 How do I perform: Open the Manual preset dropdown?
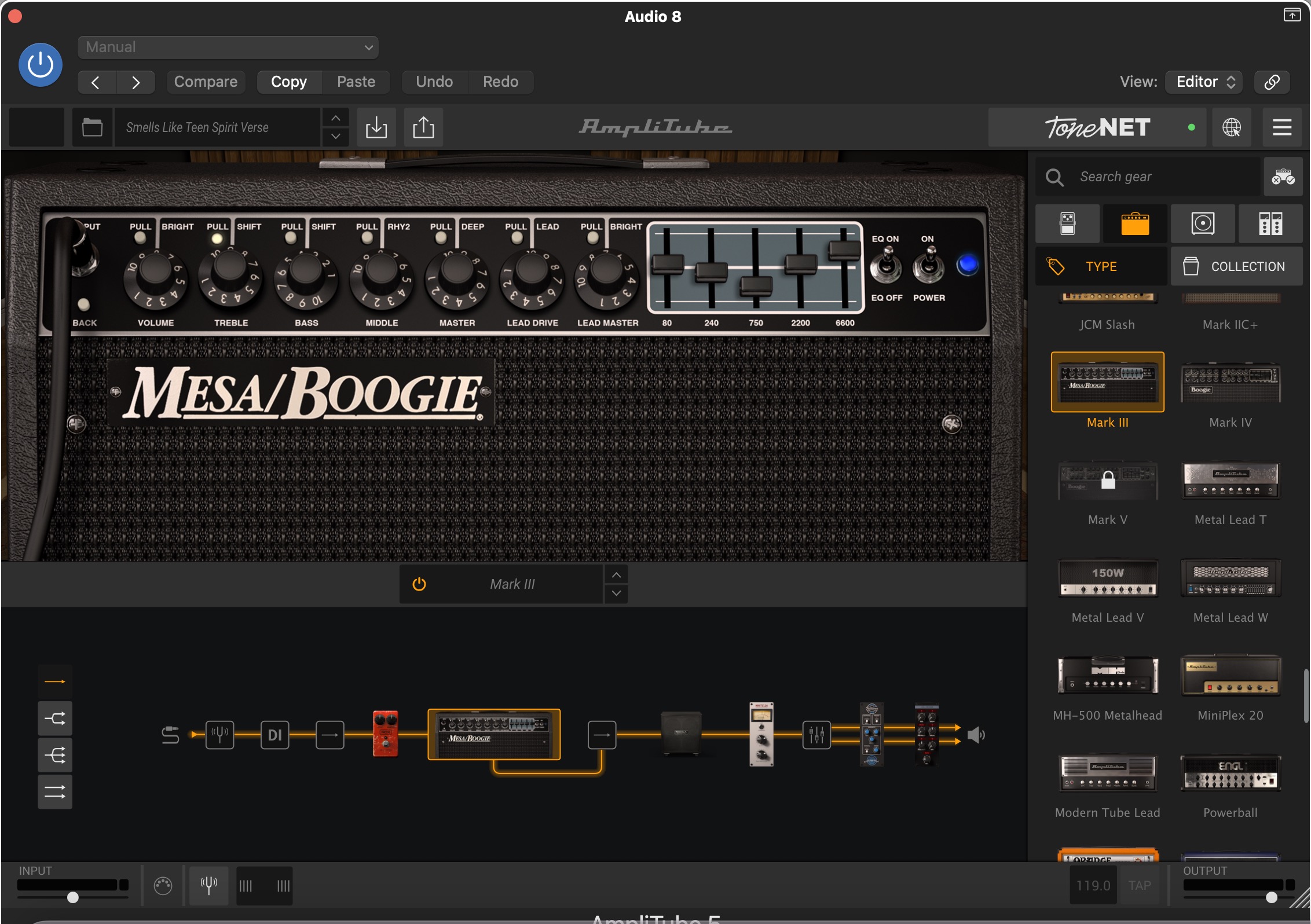pos(228,47)
